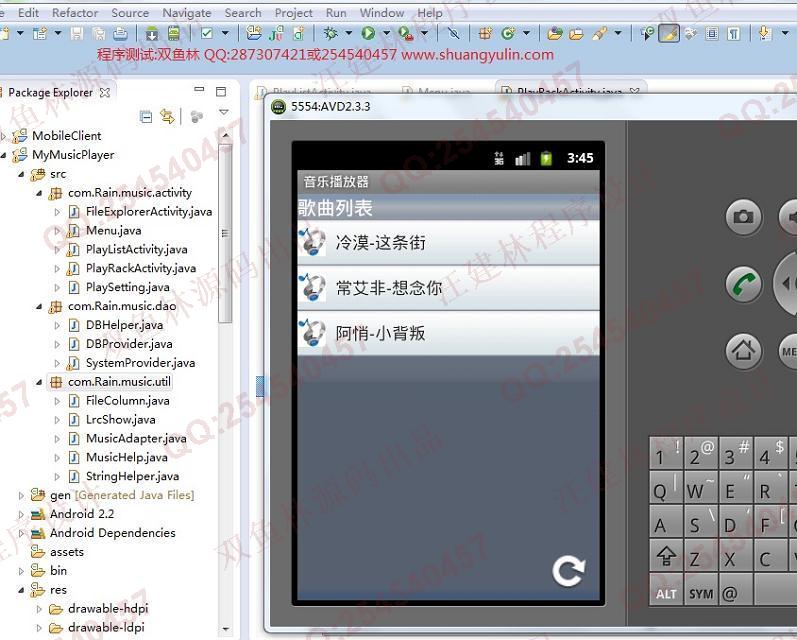Click Package Explorer scrollbar down arrow

225,629
